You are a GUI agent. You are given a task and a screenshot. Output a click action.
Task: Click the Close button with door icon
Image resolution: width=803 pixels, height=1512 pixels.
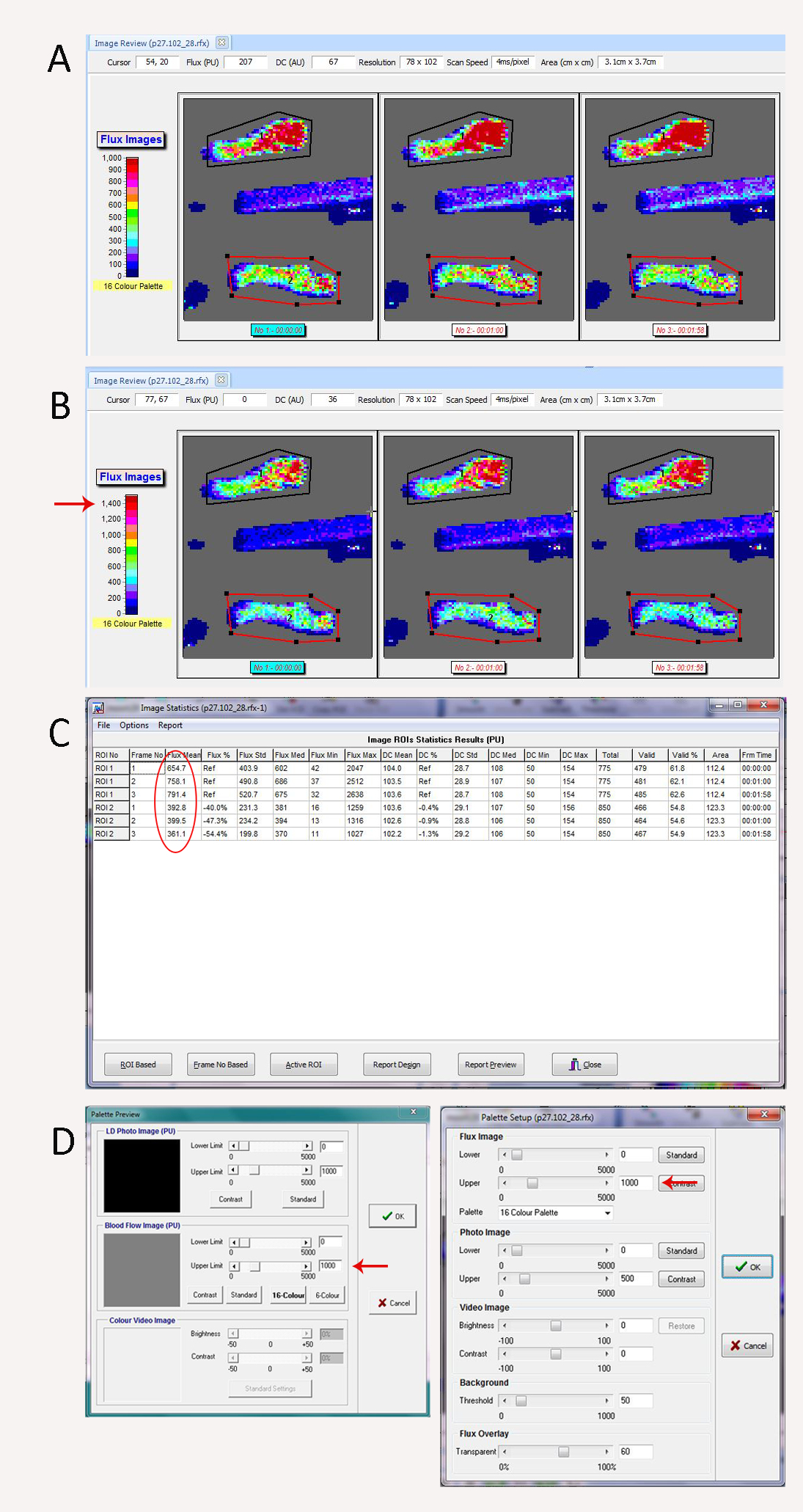tap(584, 1064)
